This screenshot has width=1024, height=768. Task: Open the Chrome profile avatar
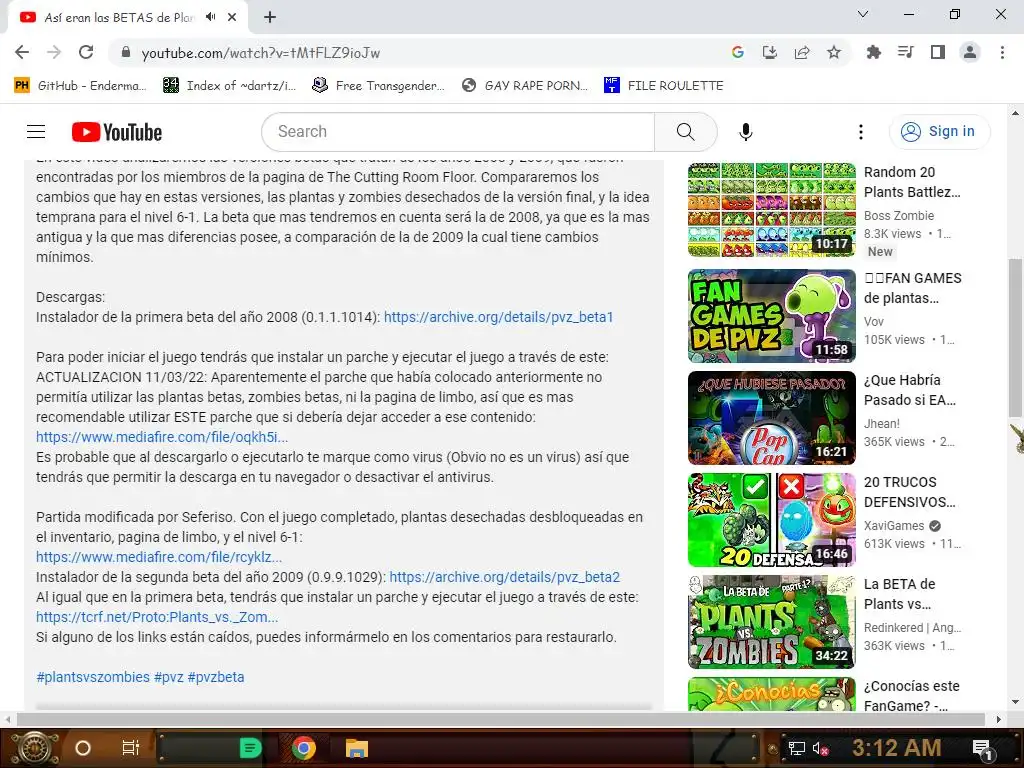click(970, 52)
